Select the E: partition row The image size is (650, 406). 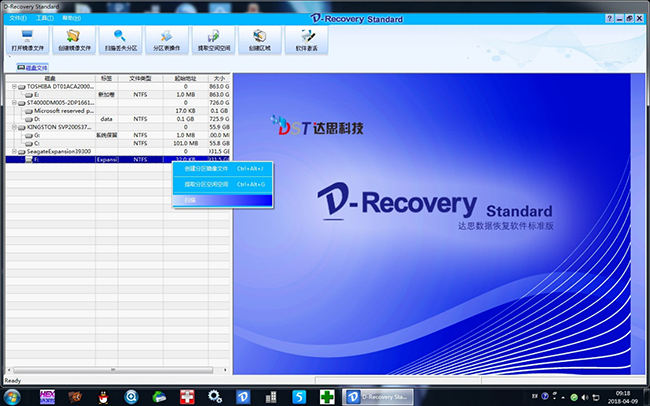118,95
